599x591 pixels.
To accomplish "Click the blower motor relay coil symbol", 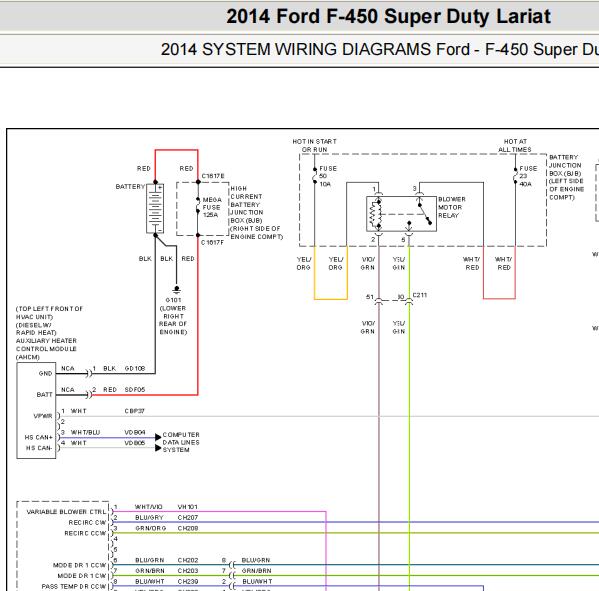I will [x=375, y=214].
